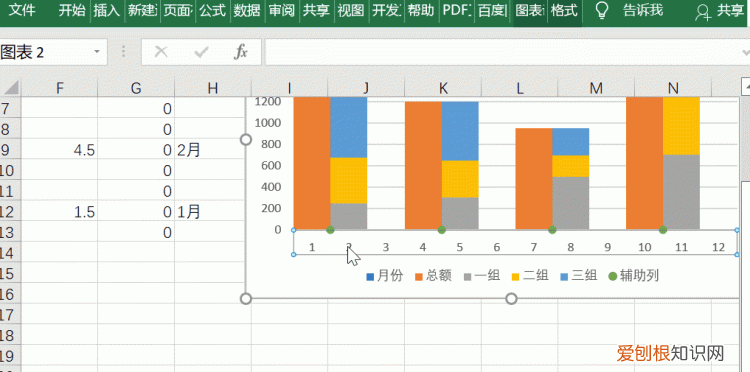This screenshot has height=372, width=750.
Task: Click the 共享 share button at right
Action: coord(729,11)
